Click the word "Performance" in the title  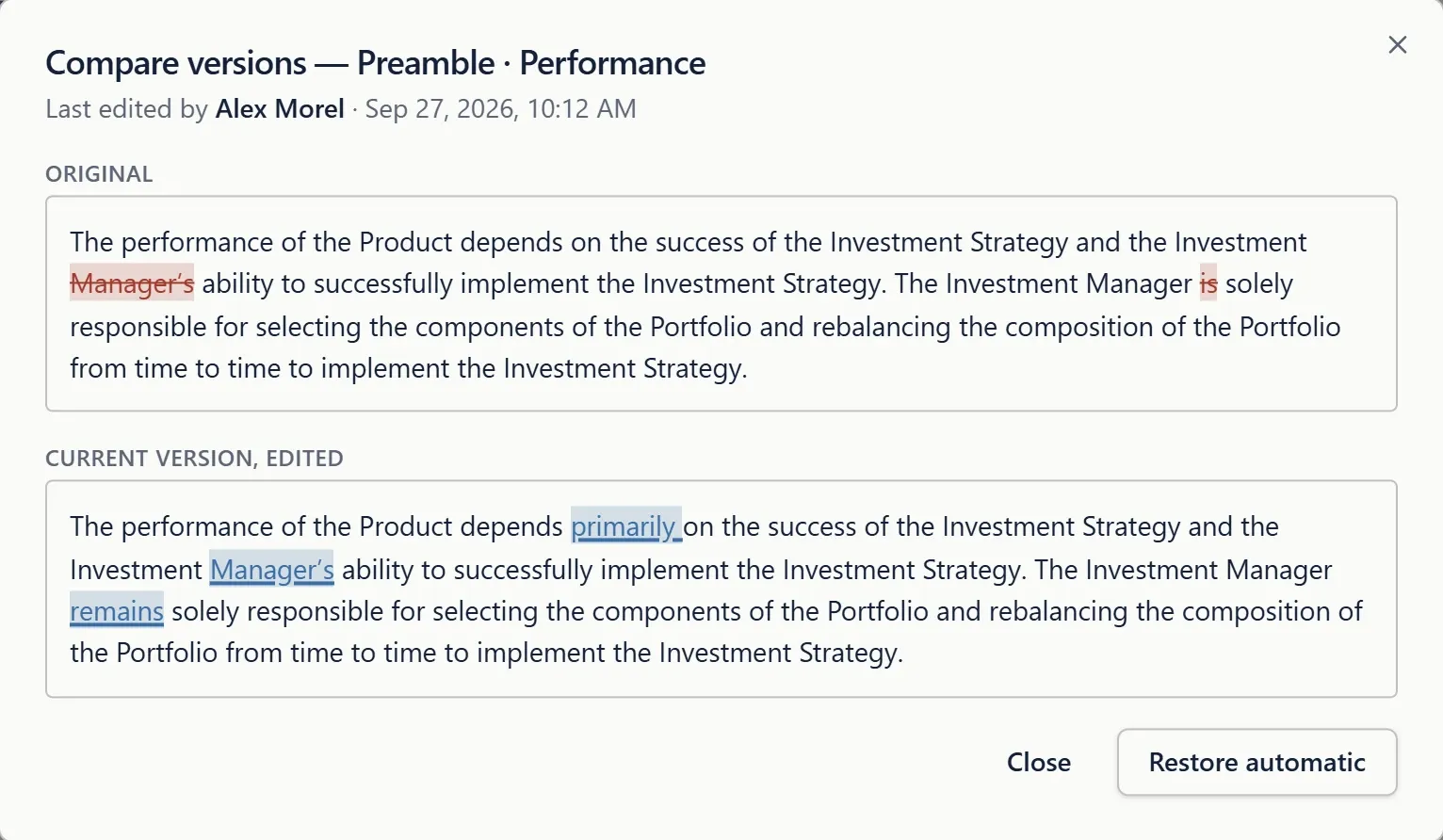(612, 63)
